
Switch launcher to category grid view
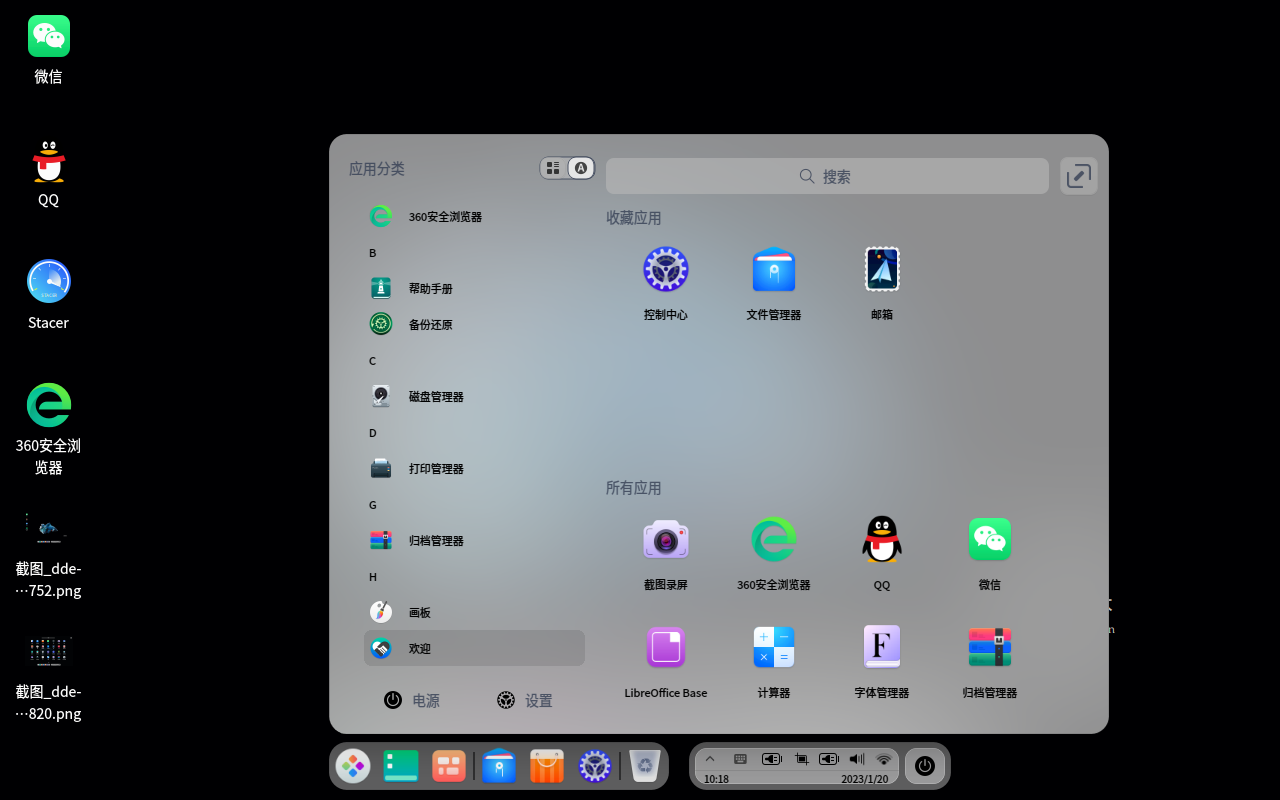point(553,168)
